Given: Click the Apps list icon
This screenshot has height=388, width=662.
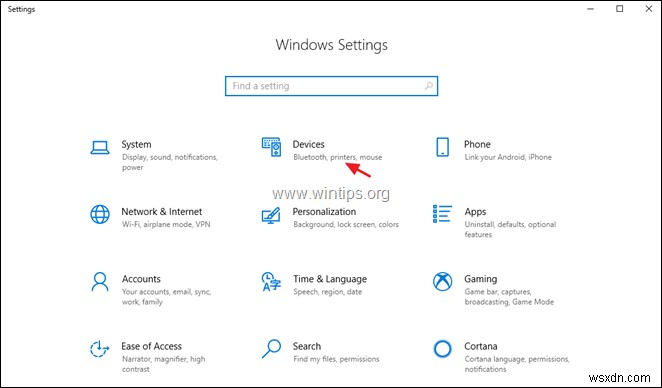Looking at the screenshot, I should (442, 214).
